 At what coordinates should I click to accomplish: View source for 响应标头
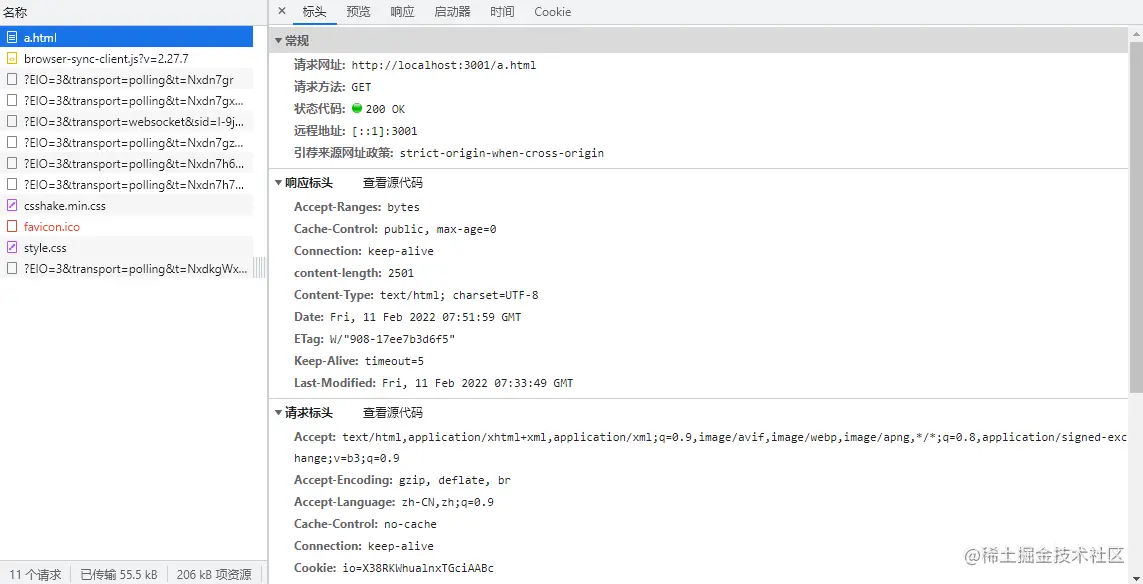click(393, 183)
